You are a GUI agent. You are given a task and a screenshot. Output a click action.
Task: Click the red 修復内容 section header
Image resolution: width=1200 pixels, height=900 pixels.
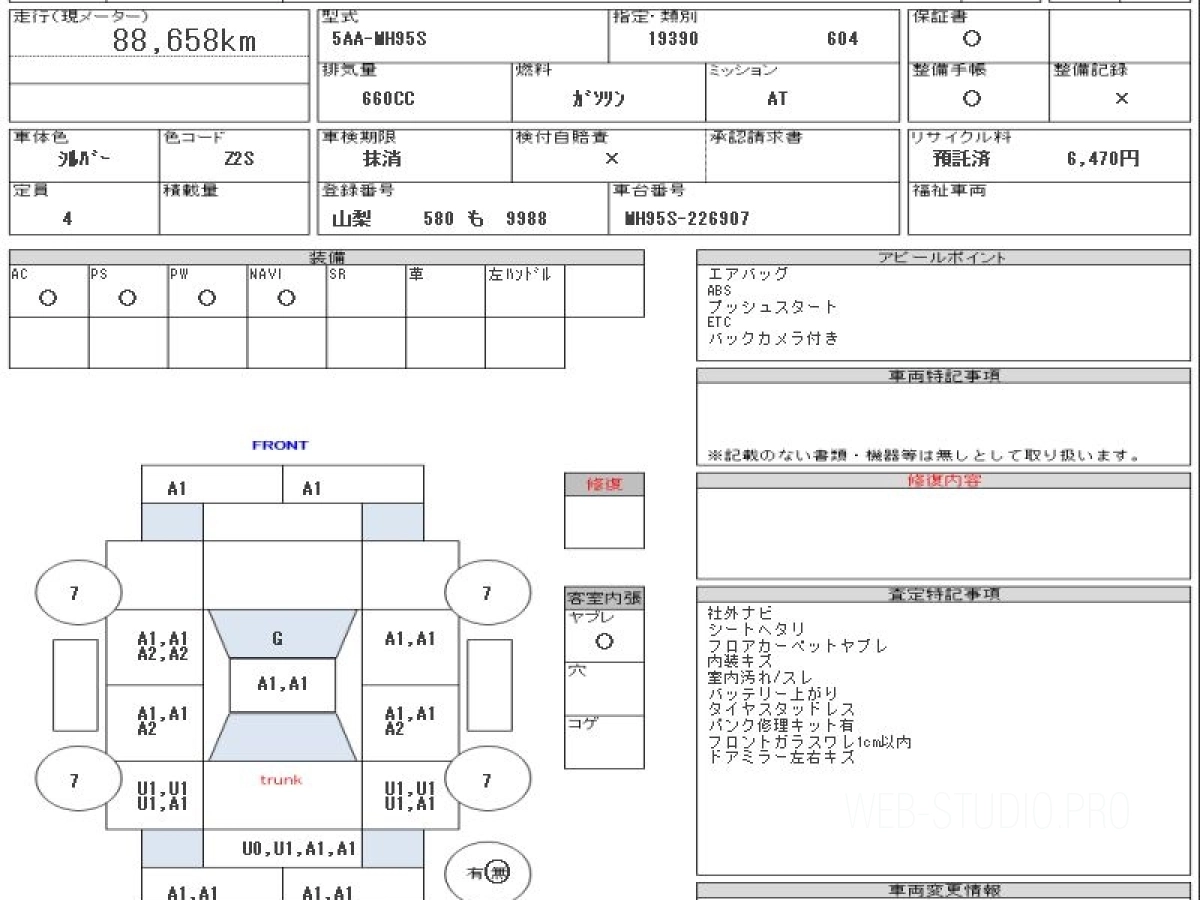(x=944, y=481)
